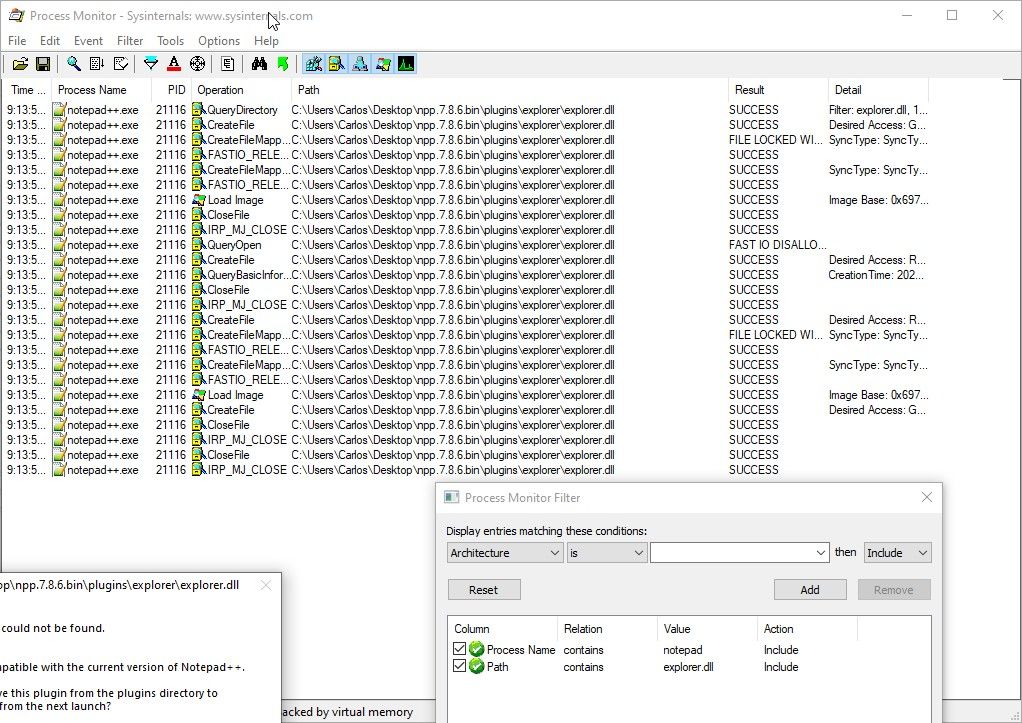
Task: Click the PID column header
Action: coord(171,90)
